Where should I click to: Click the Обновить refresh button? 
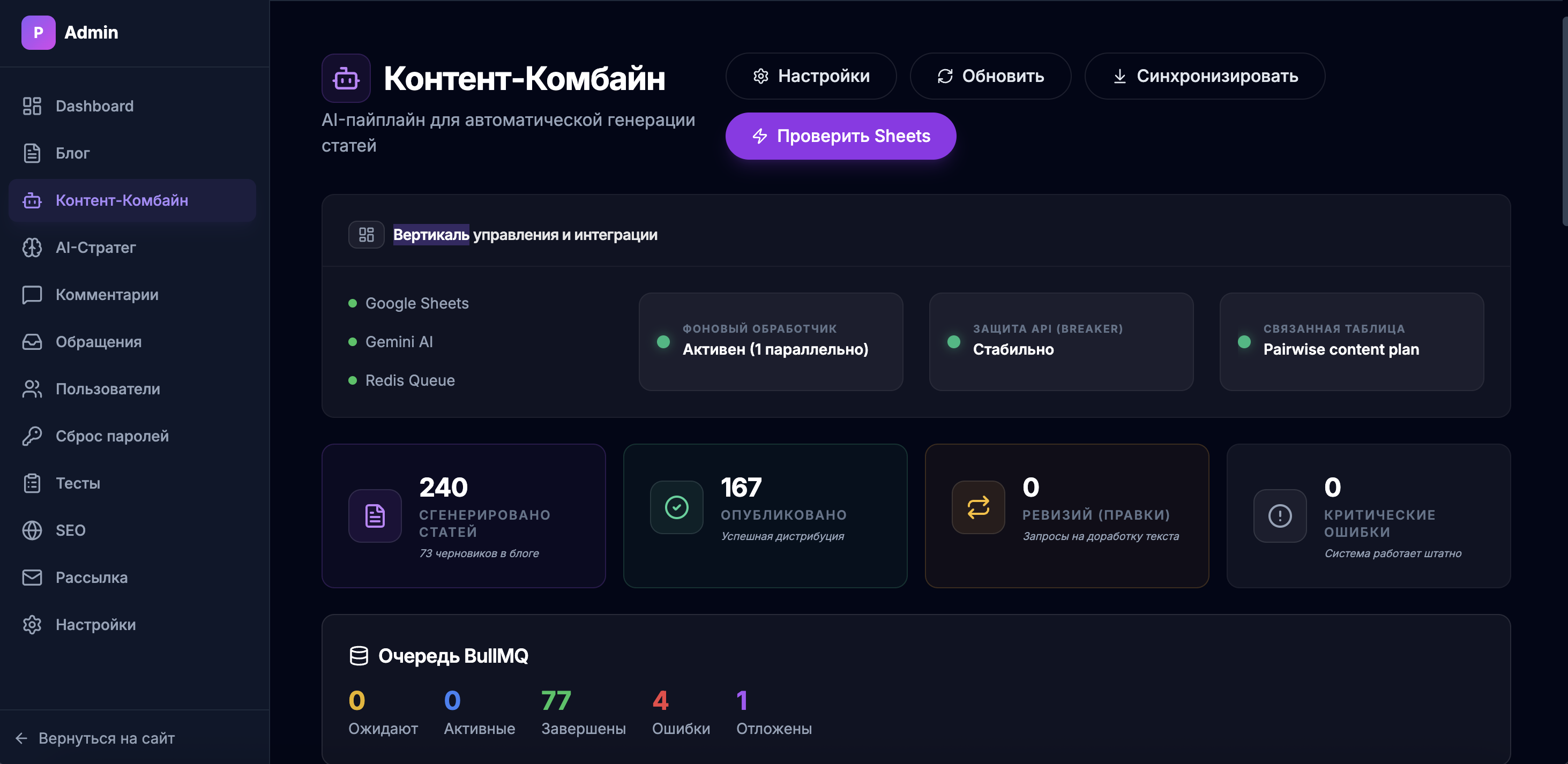tap(990, 76)
